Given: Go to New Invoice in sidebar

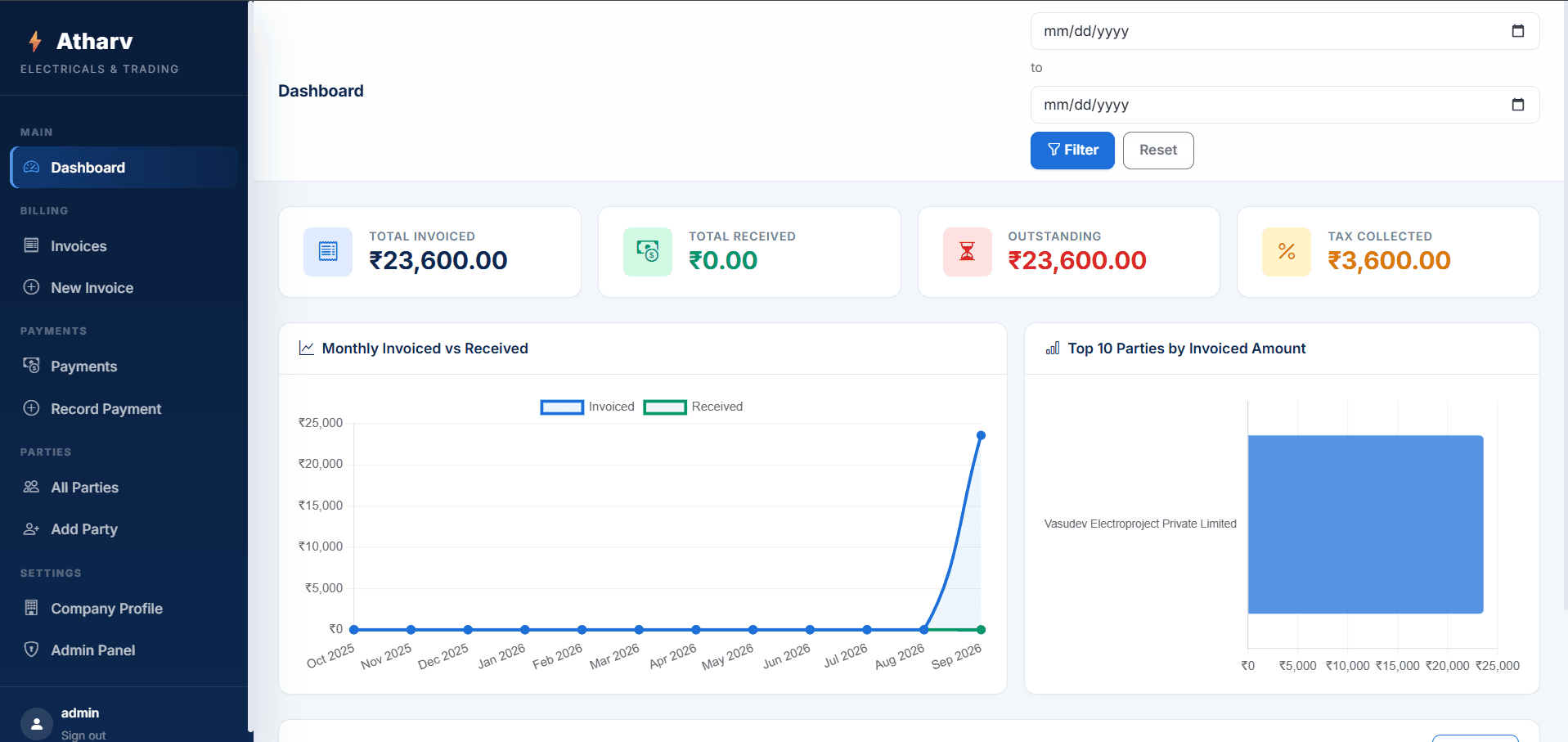Looking at the screenshot, I should [x=124, y=287].
